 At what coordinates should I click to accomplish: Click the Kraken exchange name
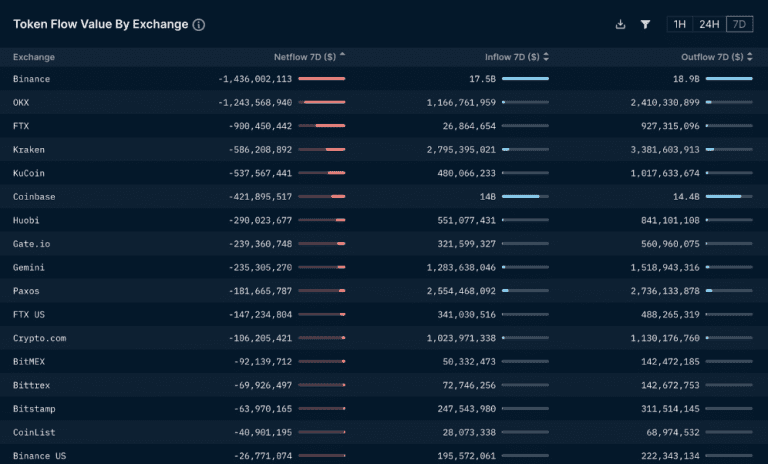pyautogui.click(x=28, y=149)
